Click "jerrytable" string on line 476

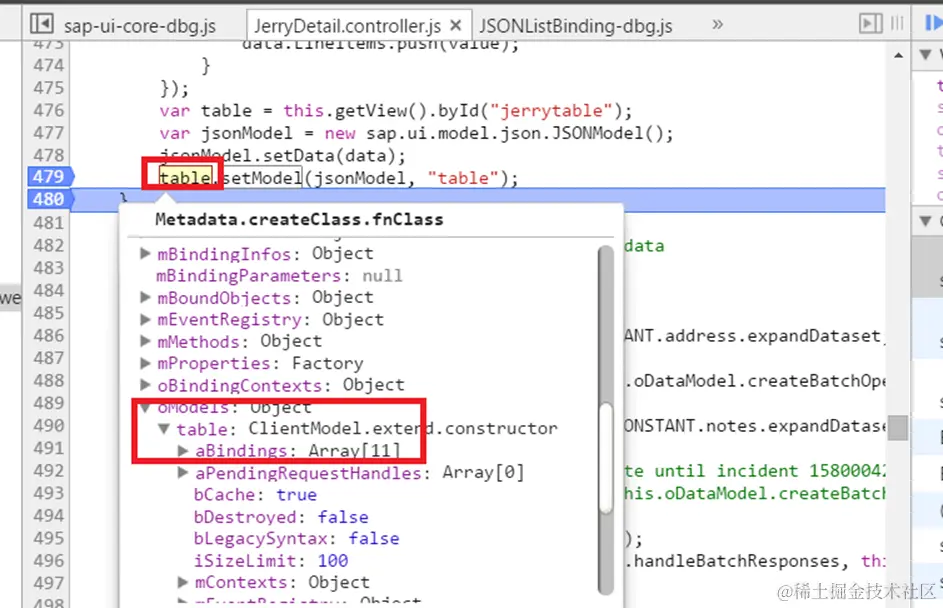pyautogui.click(x=551, y=111)
